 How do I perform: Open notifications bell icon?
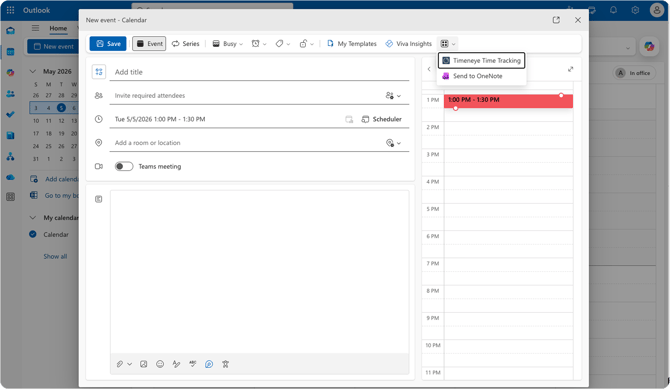click(x=613, y=10)
